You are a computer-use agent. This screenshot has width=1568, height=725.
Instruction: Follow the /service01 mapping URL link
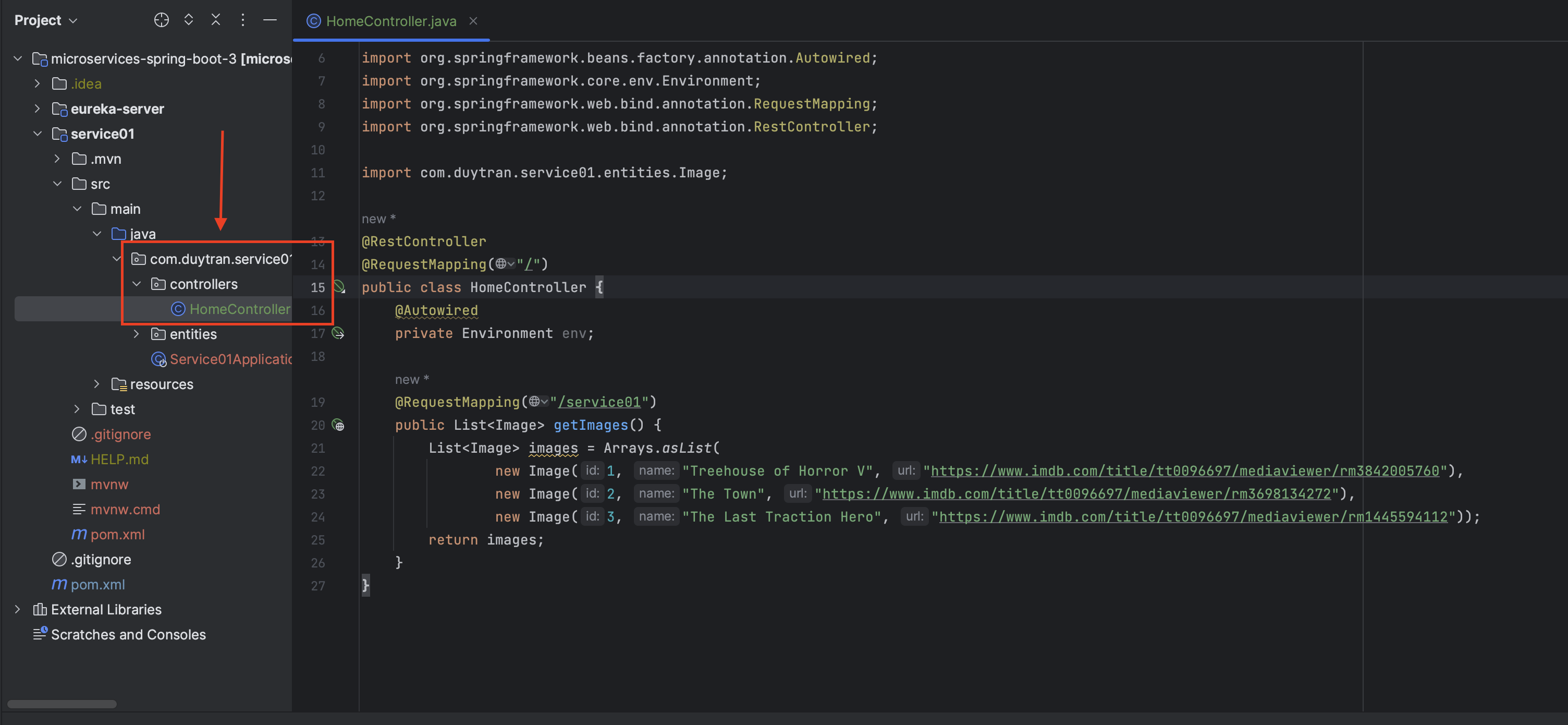[x=599, y=402]
